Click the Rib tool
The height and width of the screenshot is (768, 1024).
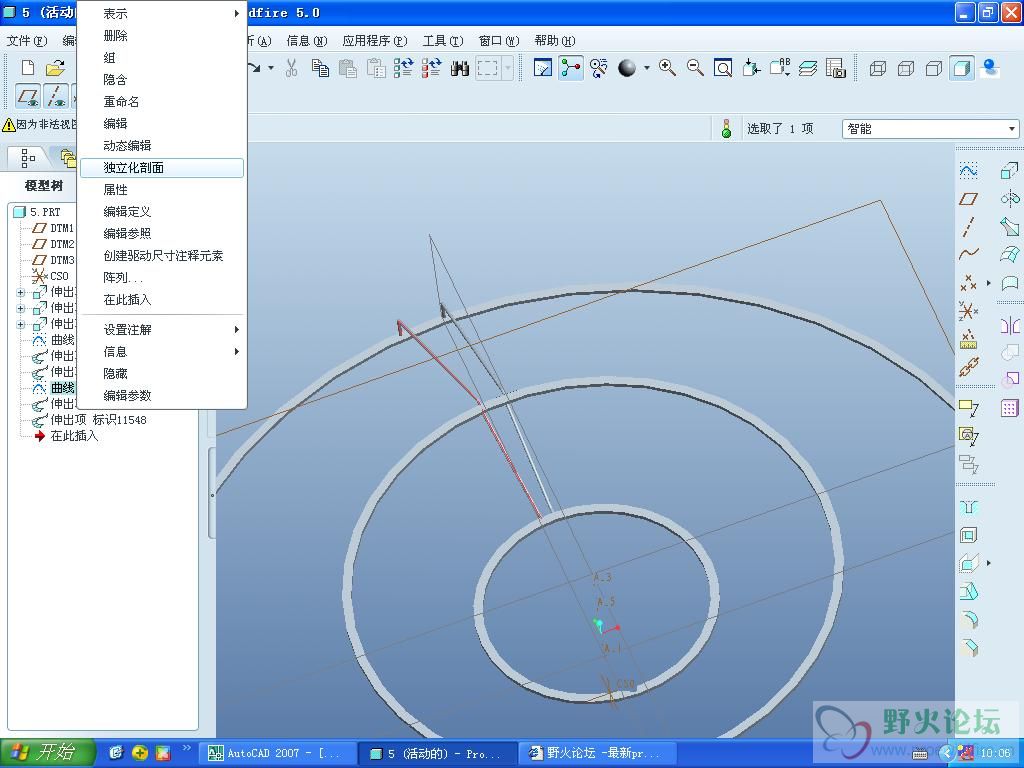click(x=968, y=563)
